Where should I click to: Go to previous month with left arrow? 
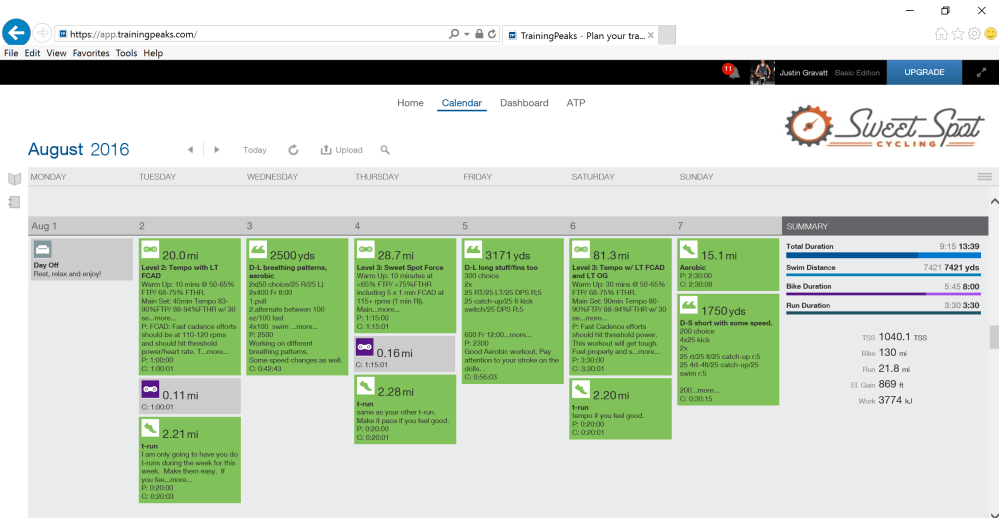190,150
